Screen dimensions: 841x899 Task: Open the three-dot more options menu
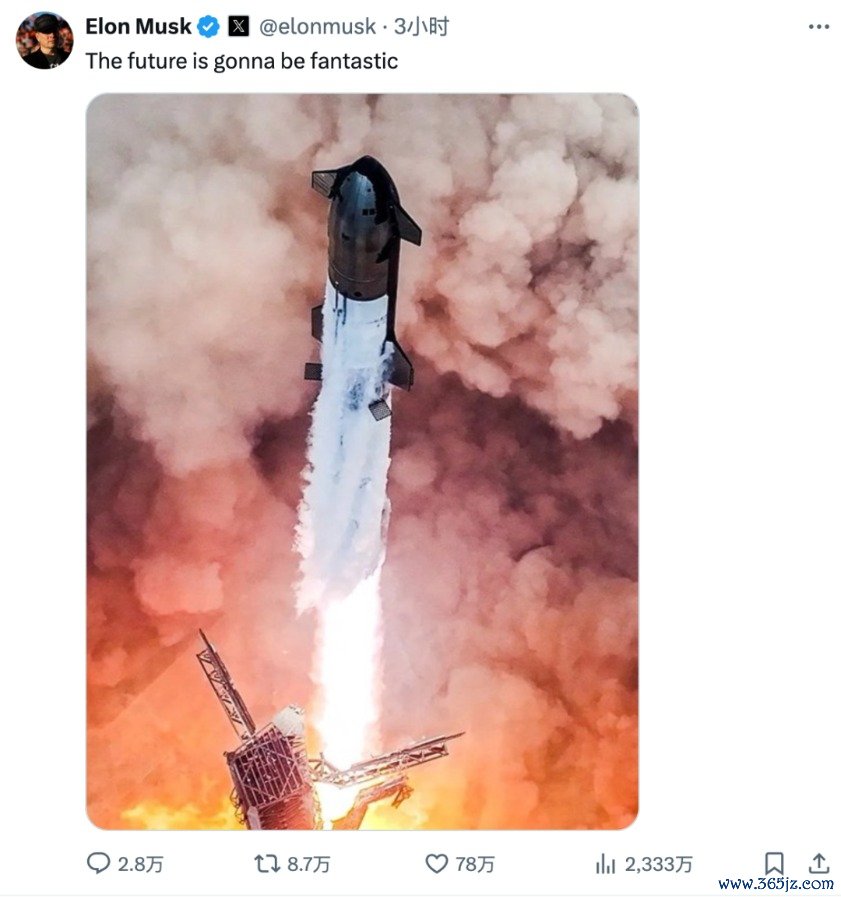coord(818,27)
